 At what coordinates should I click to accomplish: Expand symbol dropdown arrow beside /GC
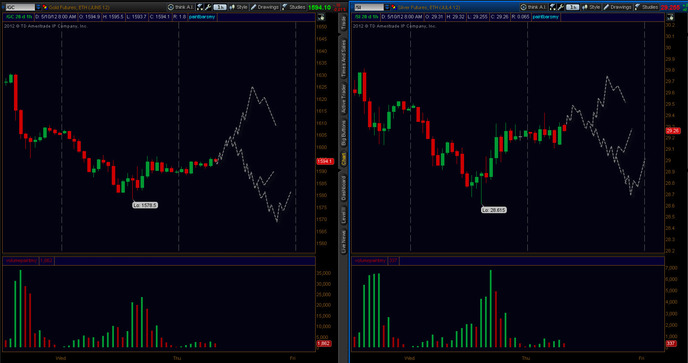38,7
